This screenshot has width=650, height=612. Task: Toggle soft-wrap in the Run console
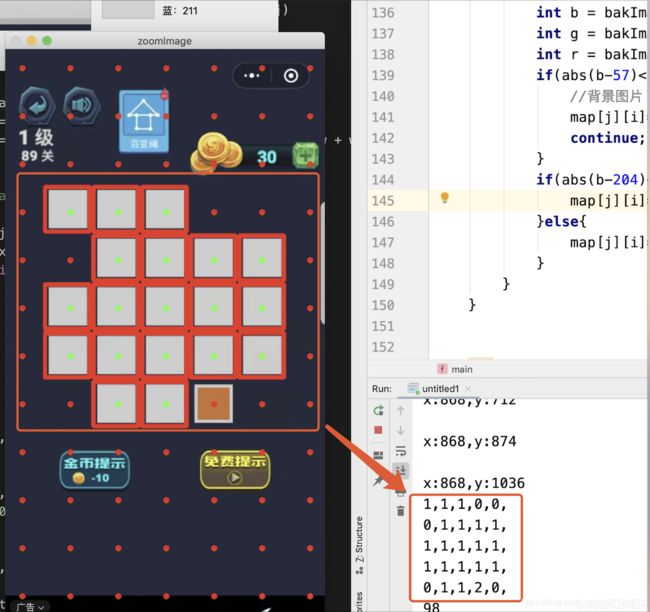[x=400, y=450]
